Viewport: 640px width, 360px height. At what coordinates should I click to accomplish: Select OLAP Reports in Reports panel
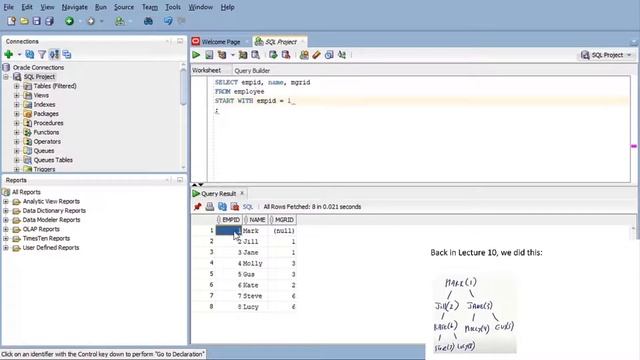41,229
